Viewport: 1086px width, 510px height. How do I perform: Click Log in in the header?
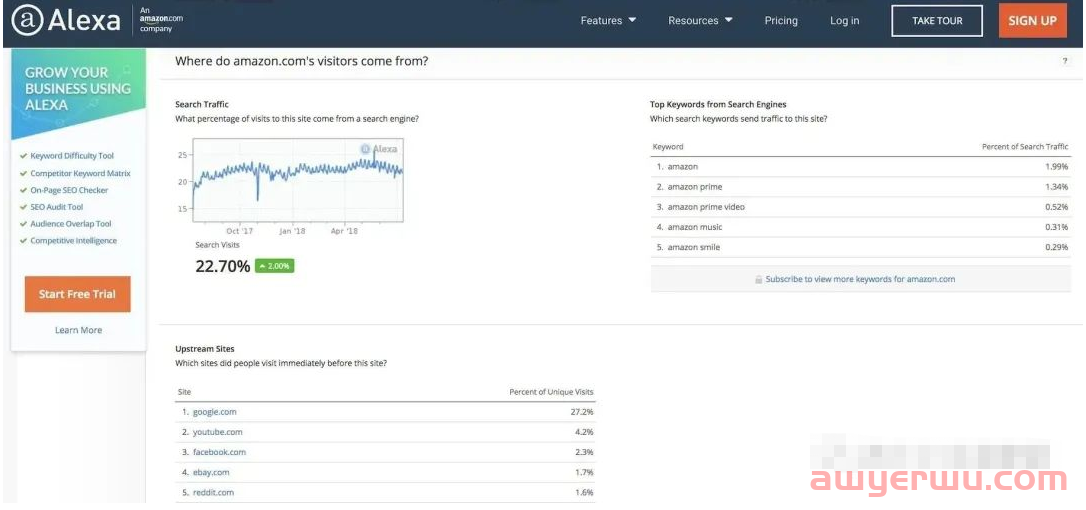tap(844, 21)
